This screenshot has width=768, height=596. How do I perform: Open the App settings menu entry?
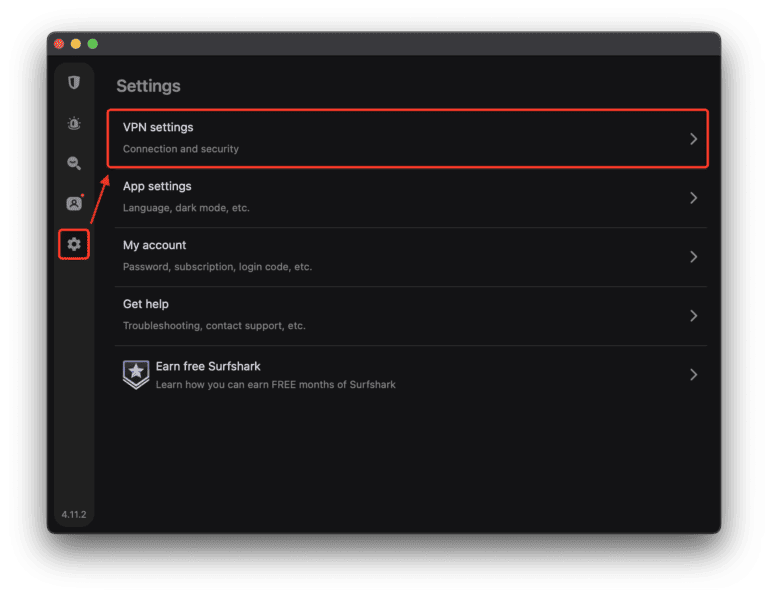click(x=157, y=187)
